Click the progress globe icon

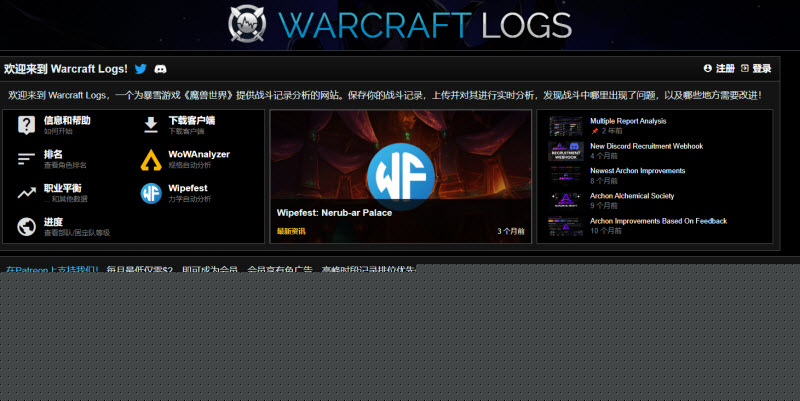point(27,227)
